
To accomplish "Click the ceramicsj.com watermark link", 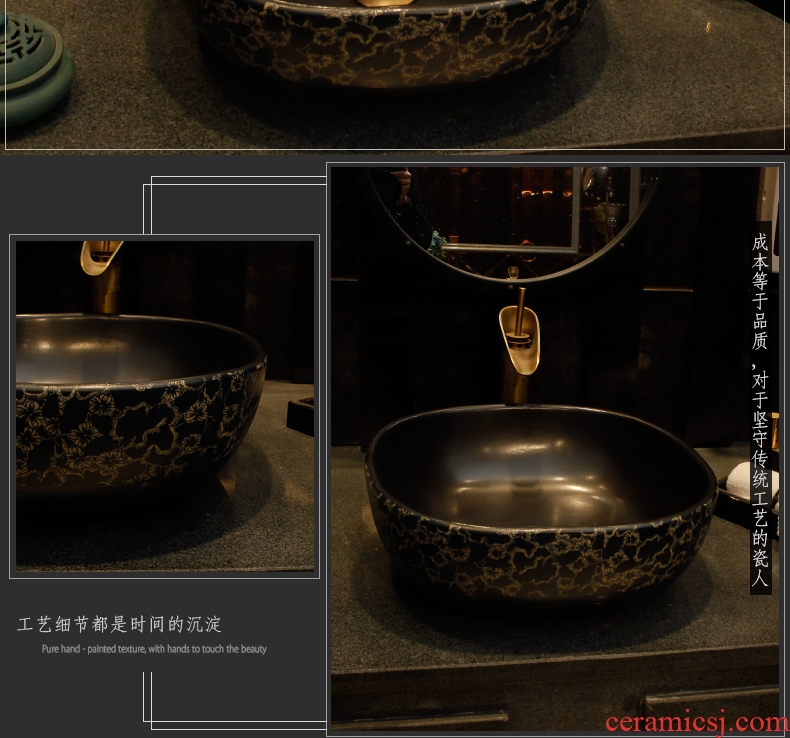I will pyautogui.click(x=696, y=721).
